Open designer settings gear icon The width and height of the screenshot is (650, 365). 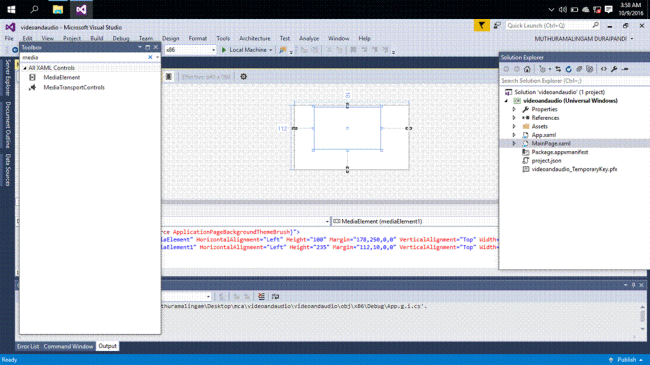(243, 76)
